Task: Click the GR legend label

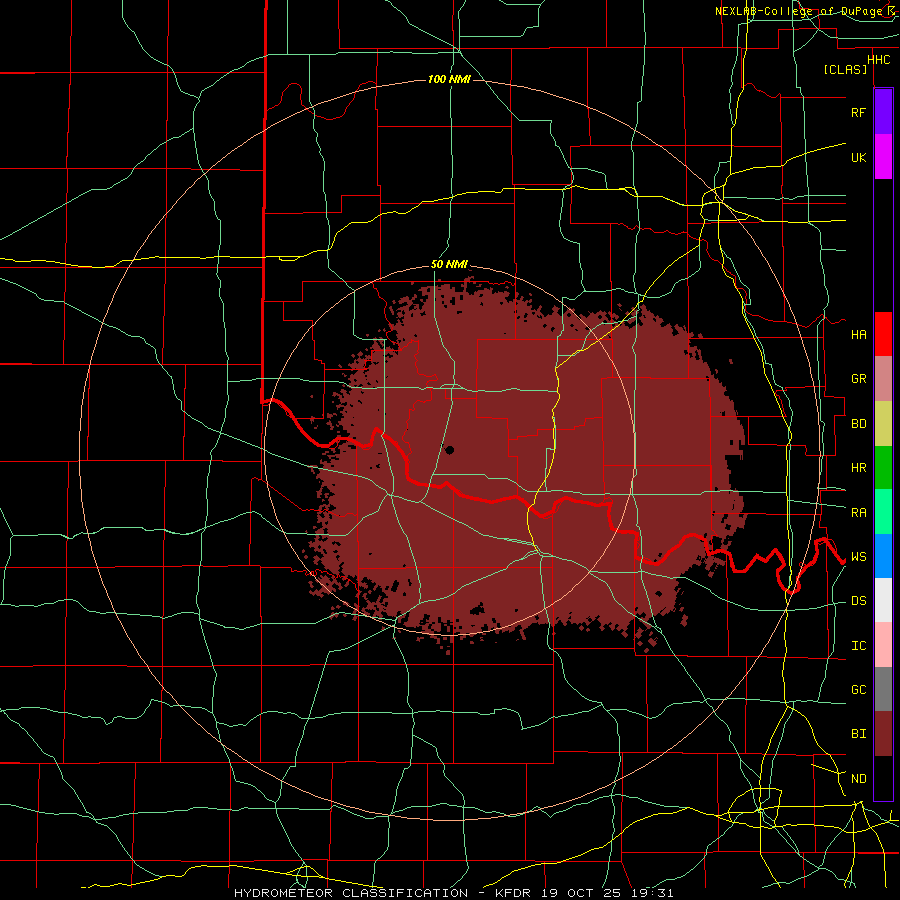Action: tap(858, 379)
